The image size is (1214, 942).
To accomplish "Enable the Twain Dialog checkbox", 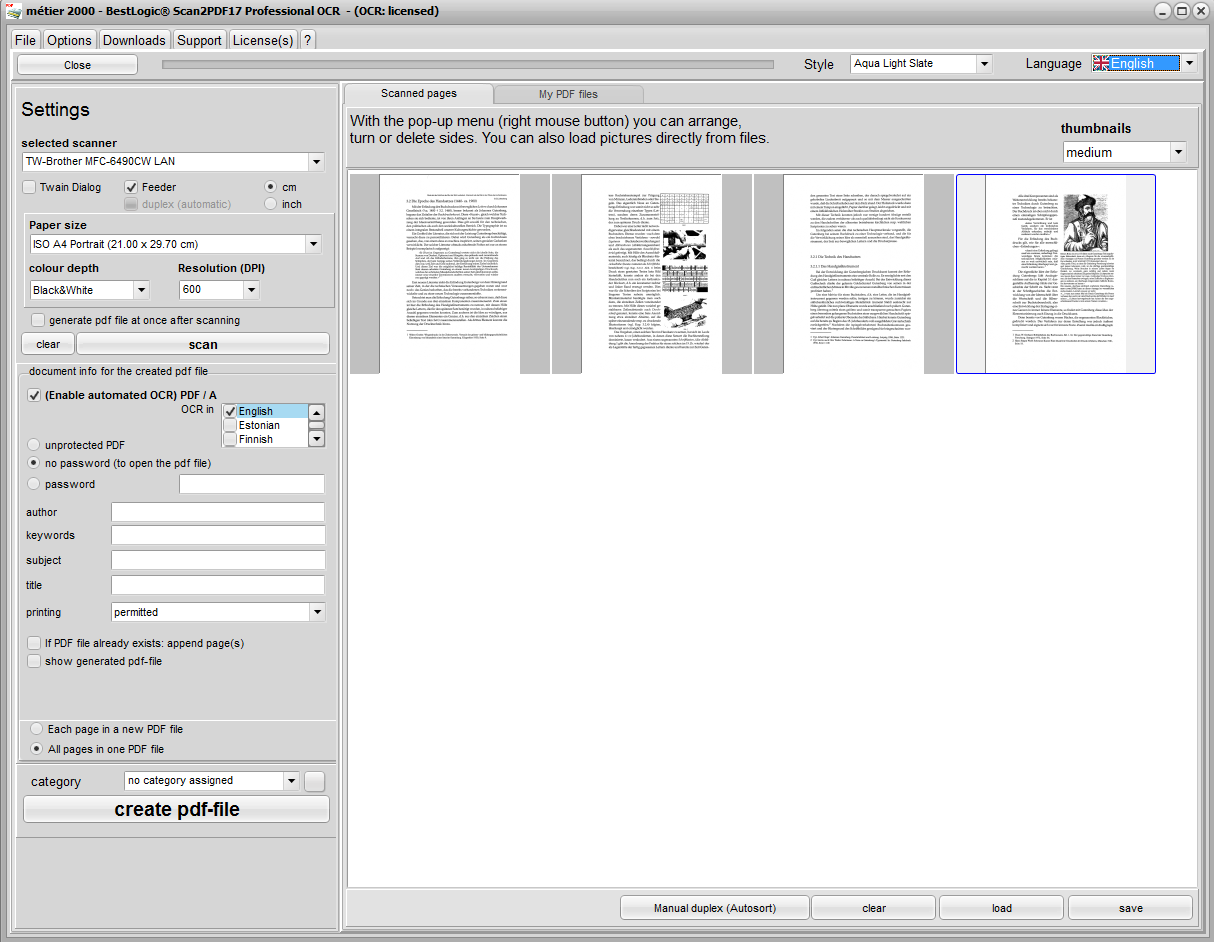I will pos(30,187).
